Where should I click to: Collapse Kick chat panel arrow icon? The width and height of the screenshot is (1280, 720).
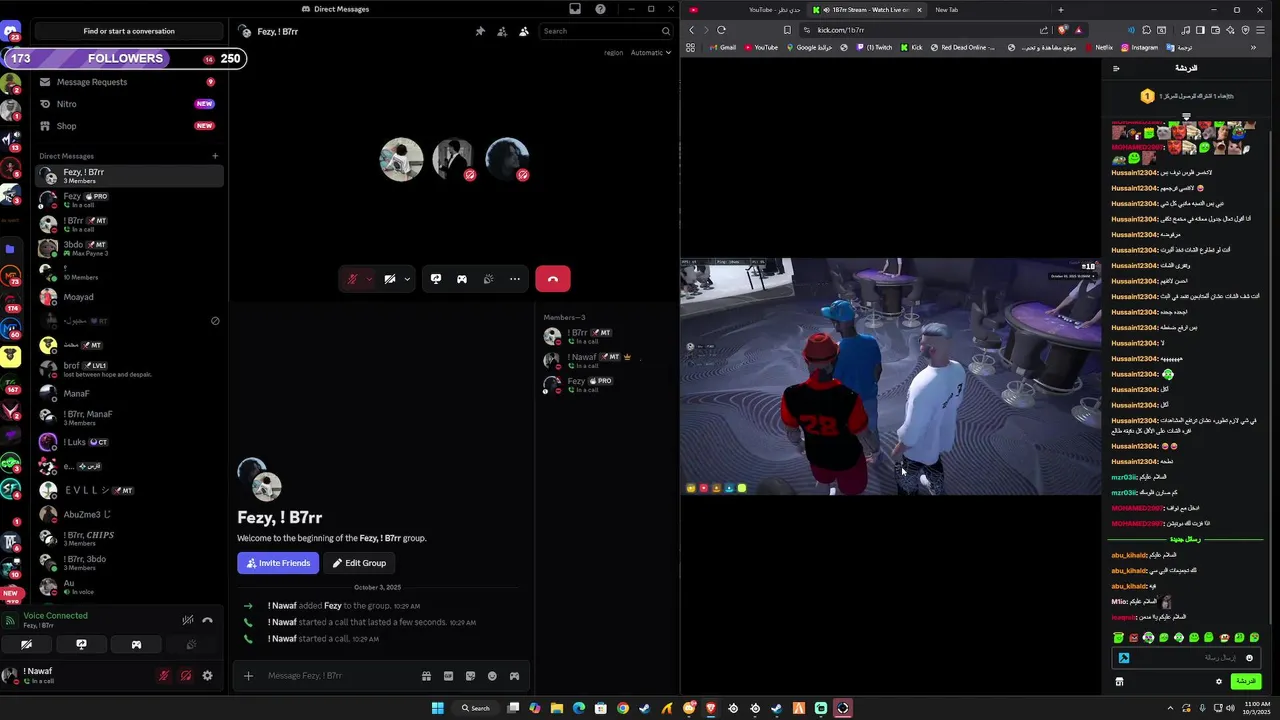1117,68
